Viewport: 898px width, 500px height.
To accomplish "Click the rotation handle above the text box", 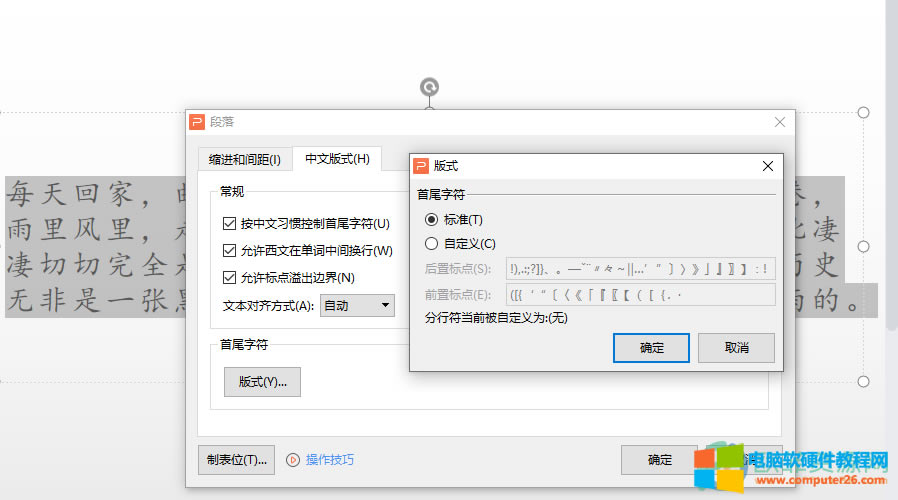I will 430,87.
